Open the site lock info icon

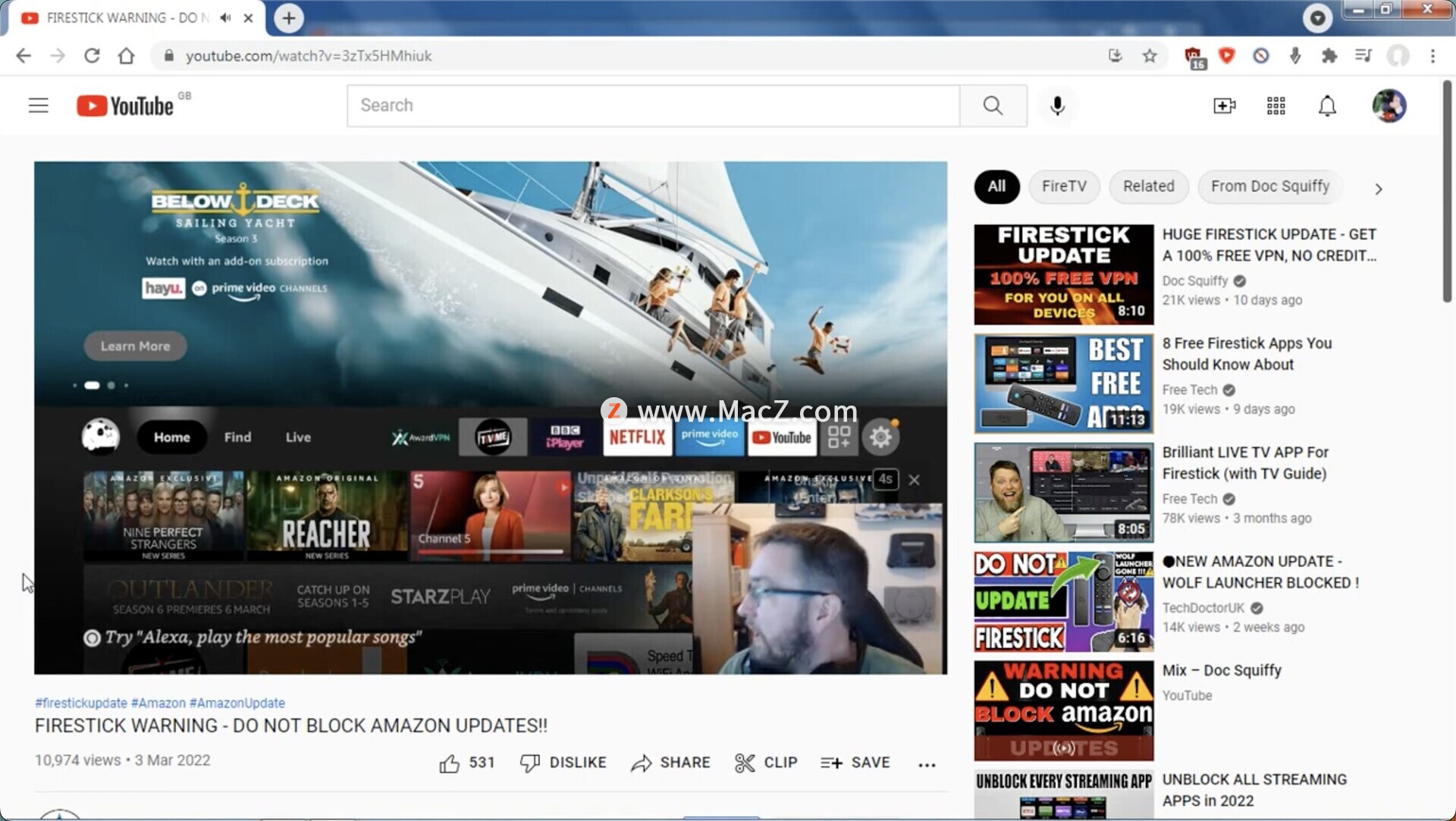pos(169,56)
